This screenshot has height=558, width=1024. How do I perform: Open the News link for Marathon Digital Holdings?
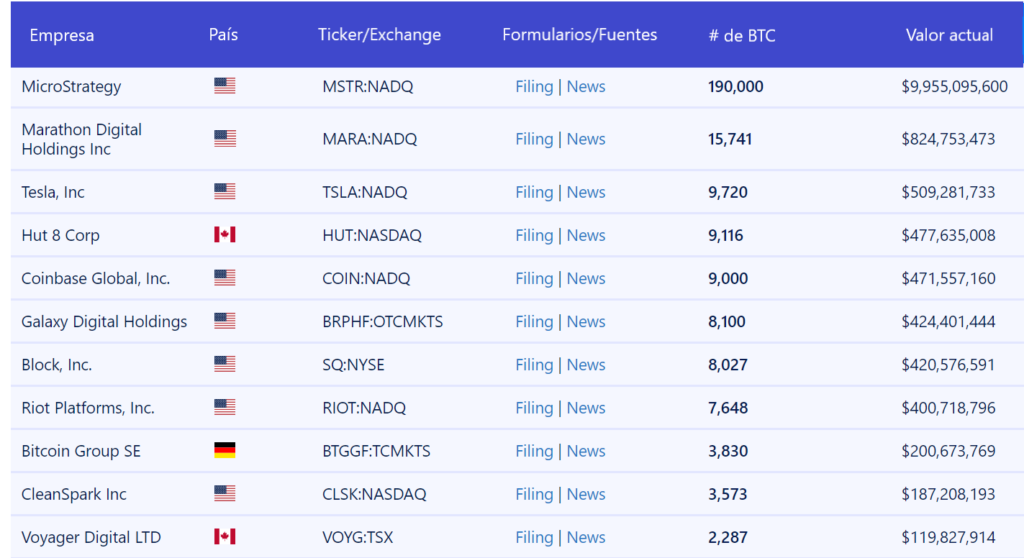pyautogui.click(x=586, y=139)
